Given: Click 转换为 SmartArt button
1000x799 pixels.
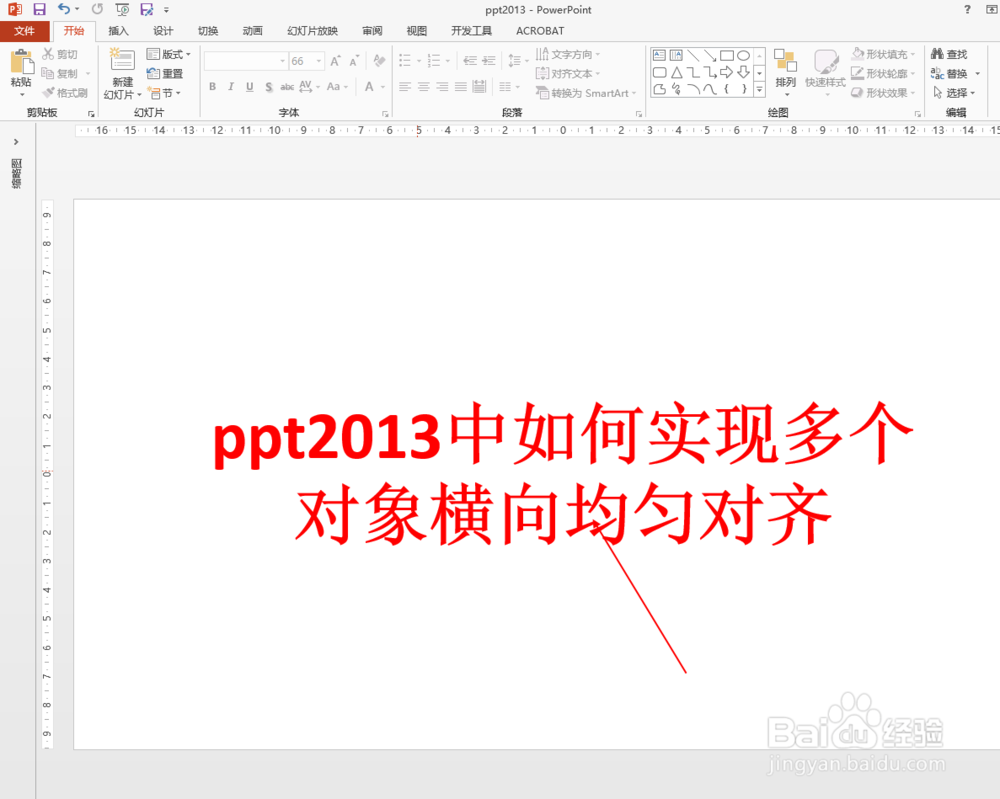Looking at the screenshot, I should (586, 93).
